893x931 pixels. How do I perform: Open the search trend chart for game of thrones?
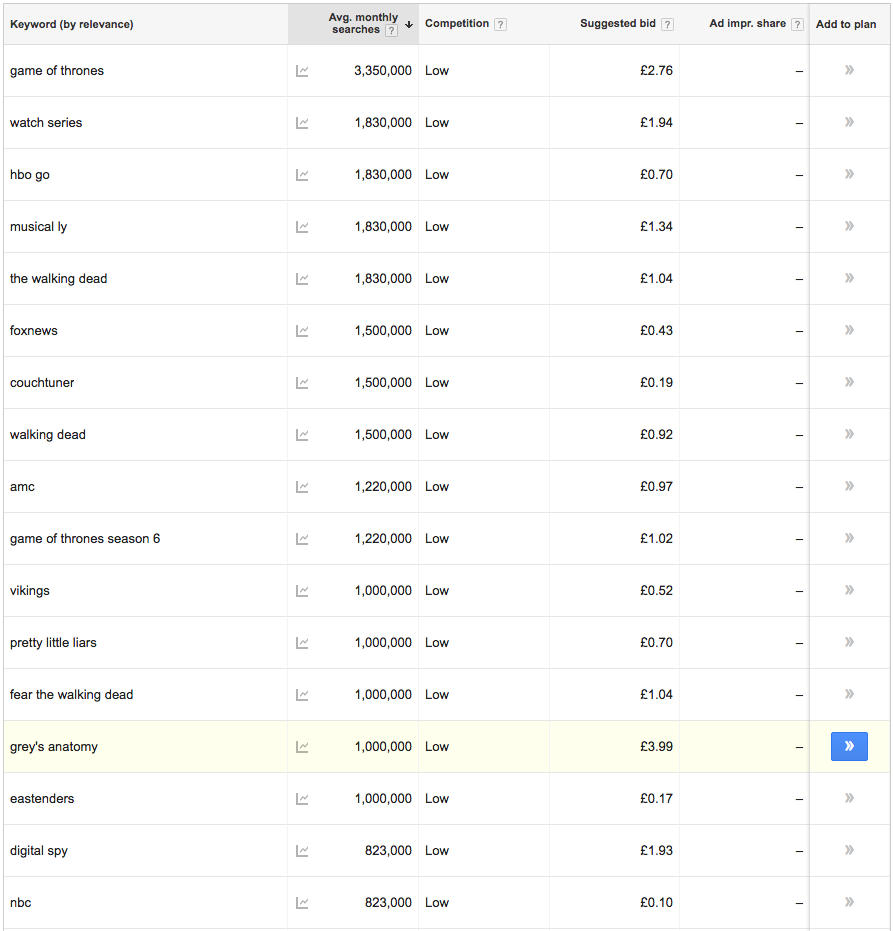coord(302,71)
